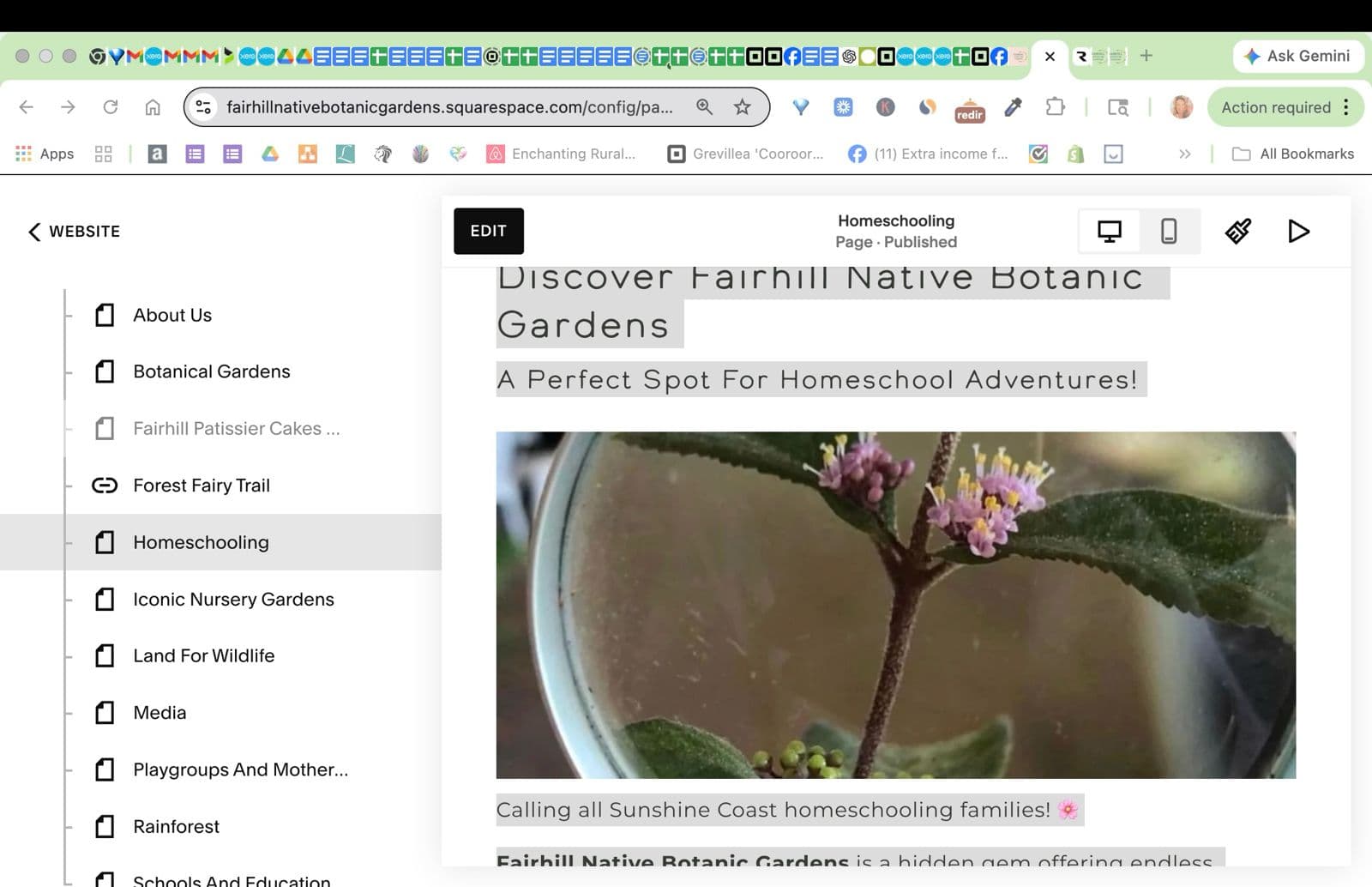Screen dimensions: 1372x887
Task: Open the Media page
Action: click(159, 713)
